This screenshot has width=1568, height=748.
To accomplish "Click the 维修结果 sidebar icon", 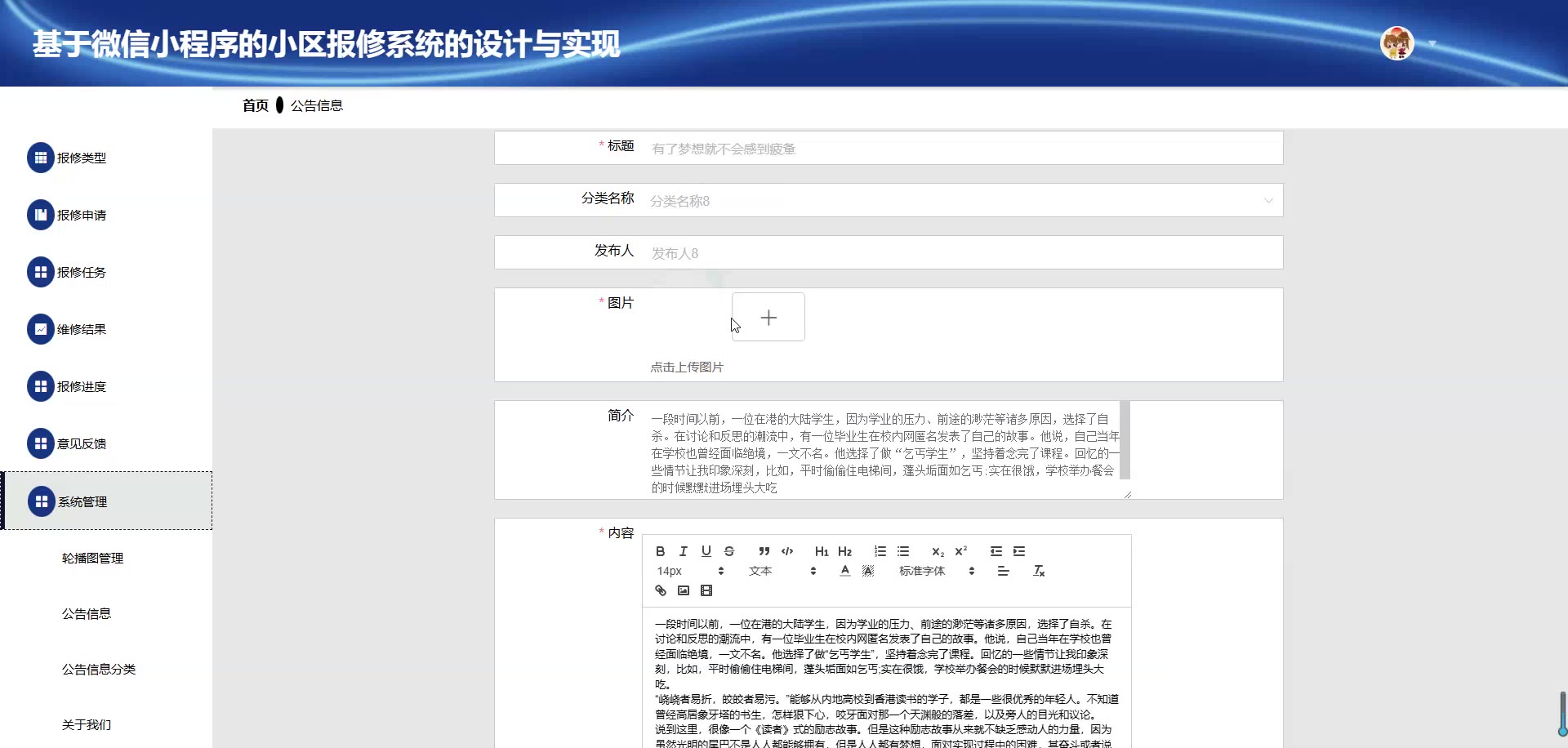I will click(x=41, y=329).
